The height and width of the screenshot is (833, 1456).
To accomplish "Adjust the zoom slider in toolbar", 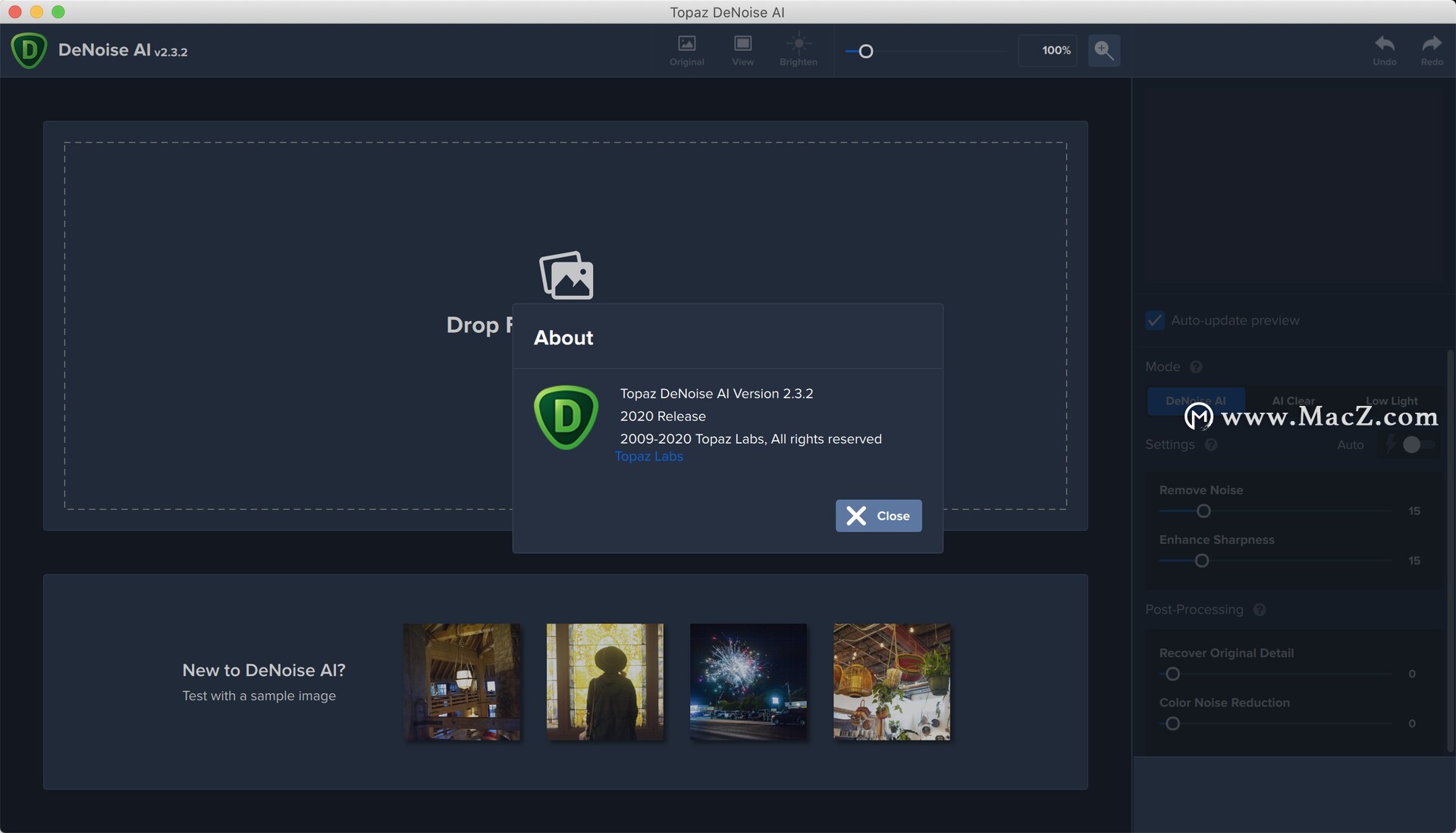I will click(x=925, y=52).
